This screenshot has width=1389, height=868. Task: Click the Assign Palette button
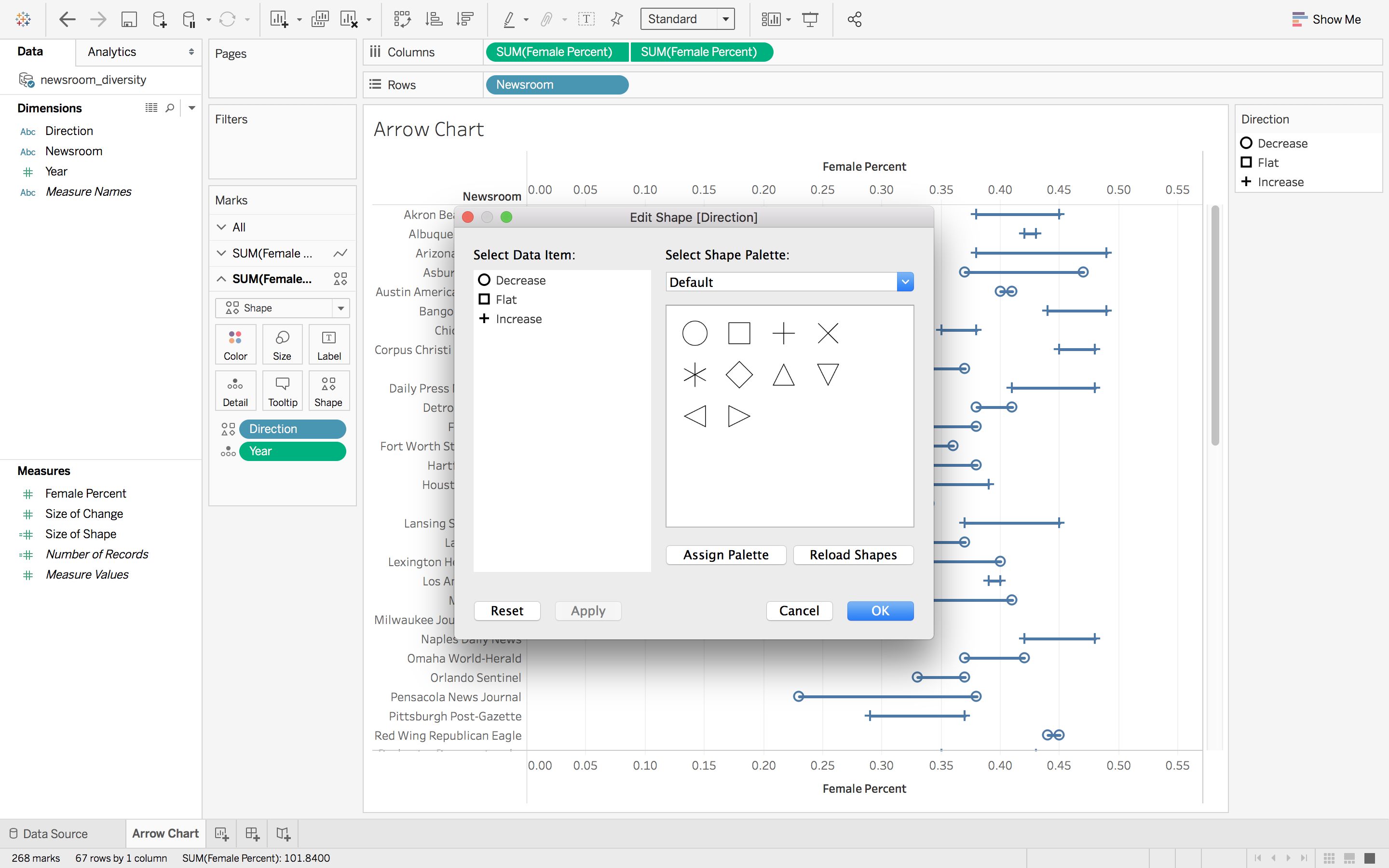click(x=725, y=555)
